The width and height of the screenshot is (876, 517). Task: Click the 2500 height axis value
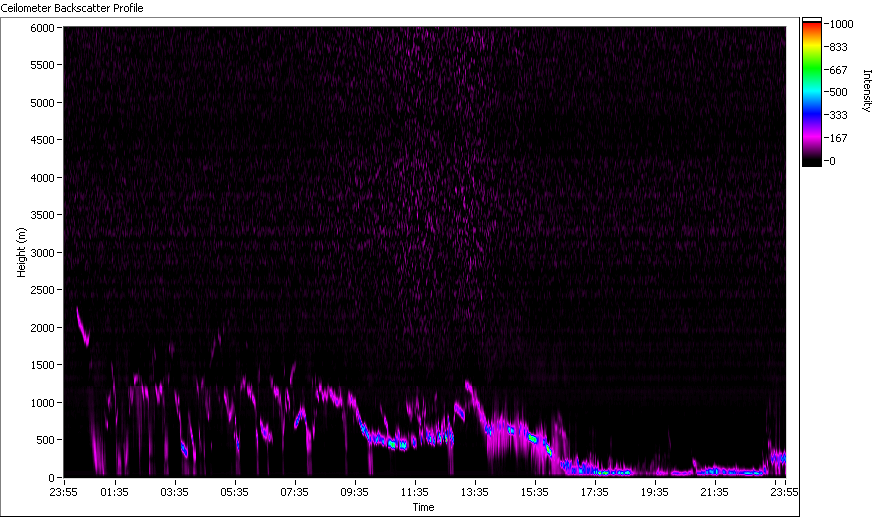point(42,290)
